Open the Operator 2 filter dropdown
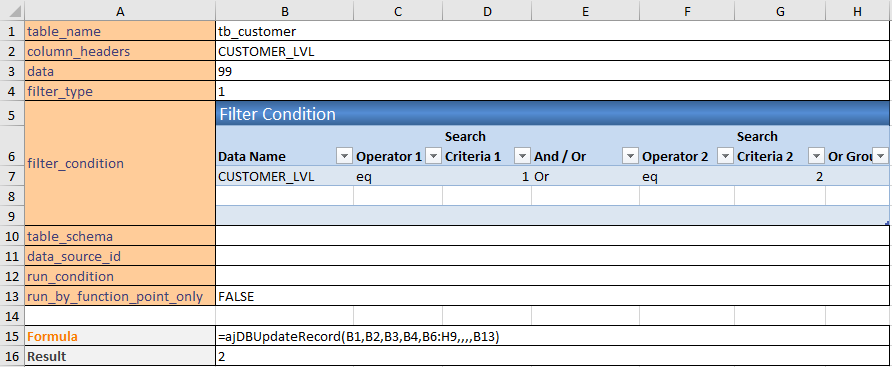Screen dimensions: 892x367 click(725, 156)
